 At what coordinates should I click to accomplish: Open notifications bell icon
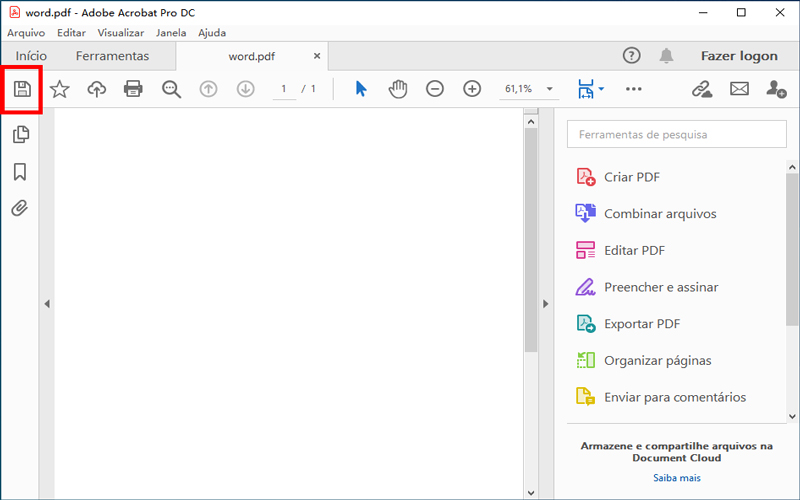point(666,55)
